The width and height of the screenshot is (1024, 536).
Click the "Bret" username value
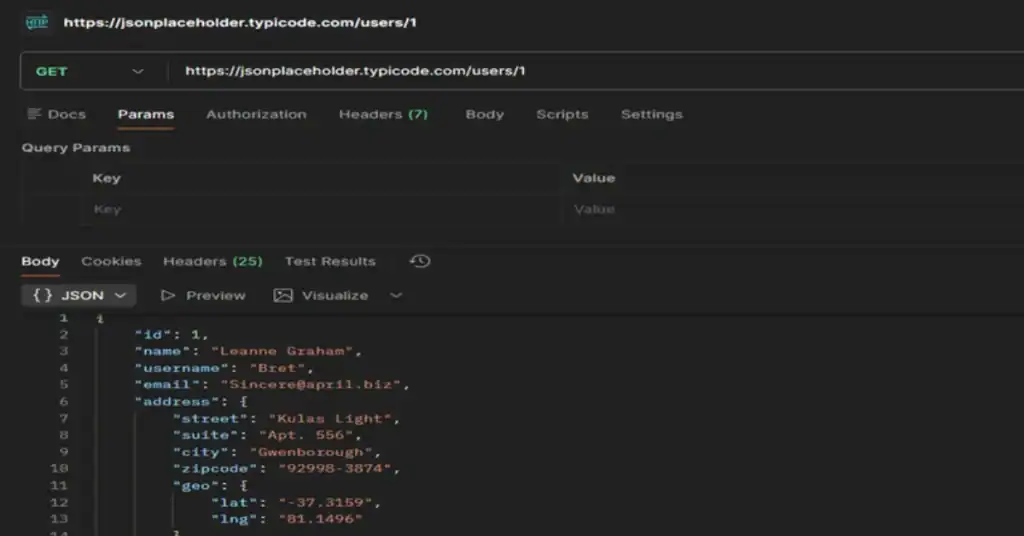[277, 368]
